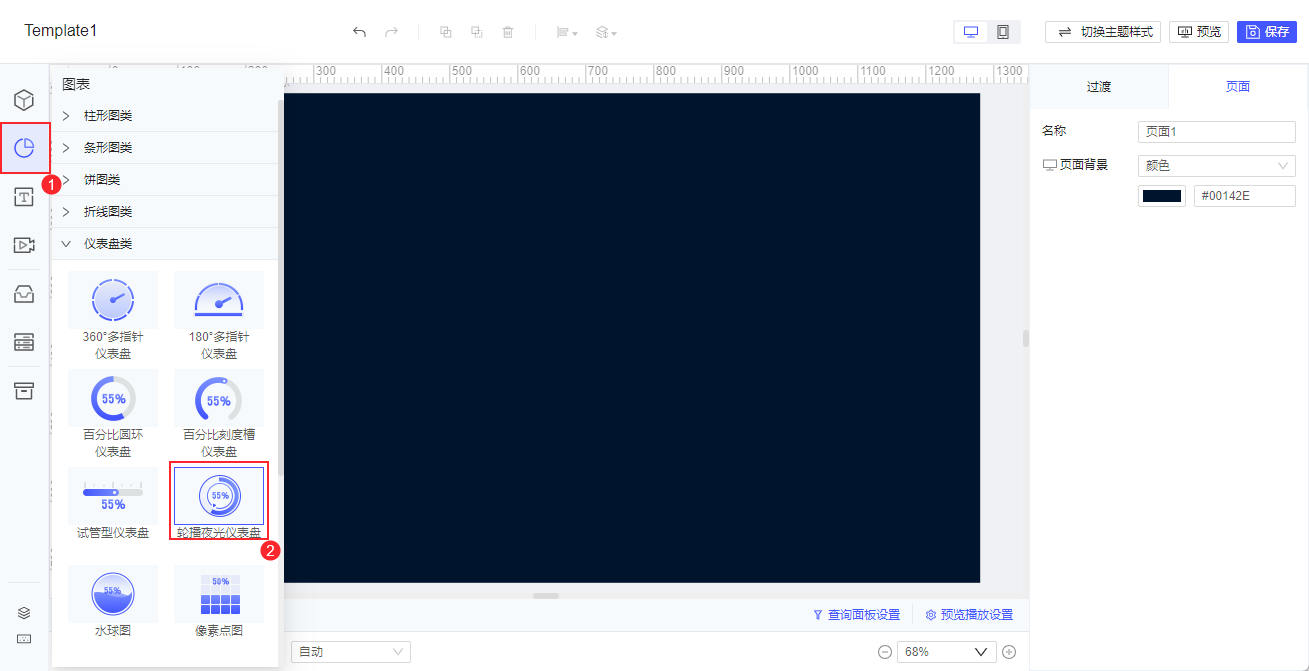
Task: Click the zoom out minus icon
Action: pyautogui.click(x=885, y=652)
